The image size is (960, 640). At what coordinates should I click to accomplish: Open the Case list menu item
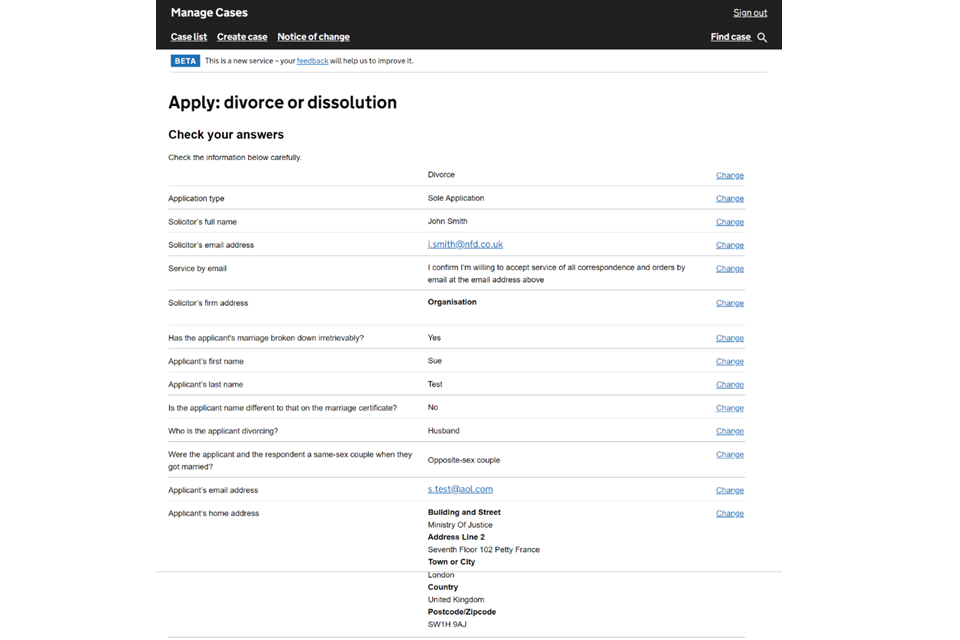point(189,37)
